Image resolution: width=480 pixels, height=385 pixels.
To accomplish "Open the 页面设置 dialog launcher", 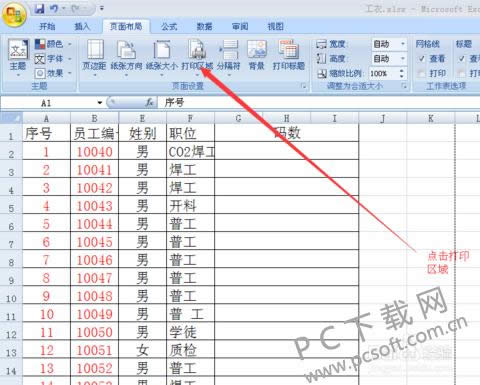I will pyautogui.click(x=304, y=86).
